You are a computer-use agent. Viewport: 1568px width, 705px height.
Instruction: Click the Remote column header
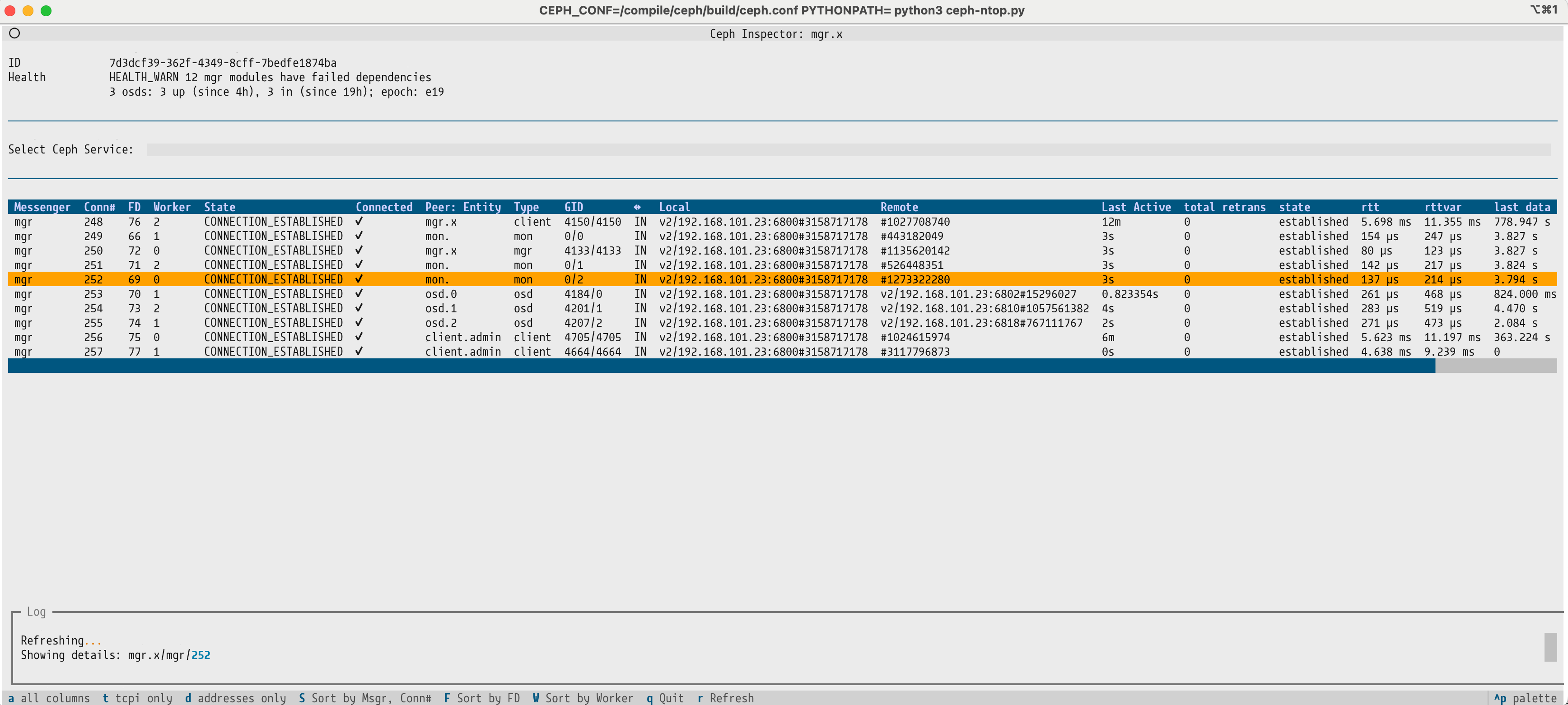tap(899, 208)
